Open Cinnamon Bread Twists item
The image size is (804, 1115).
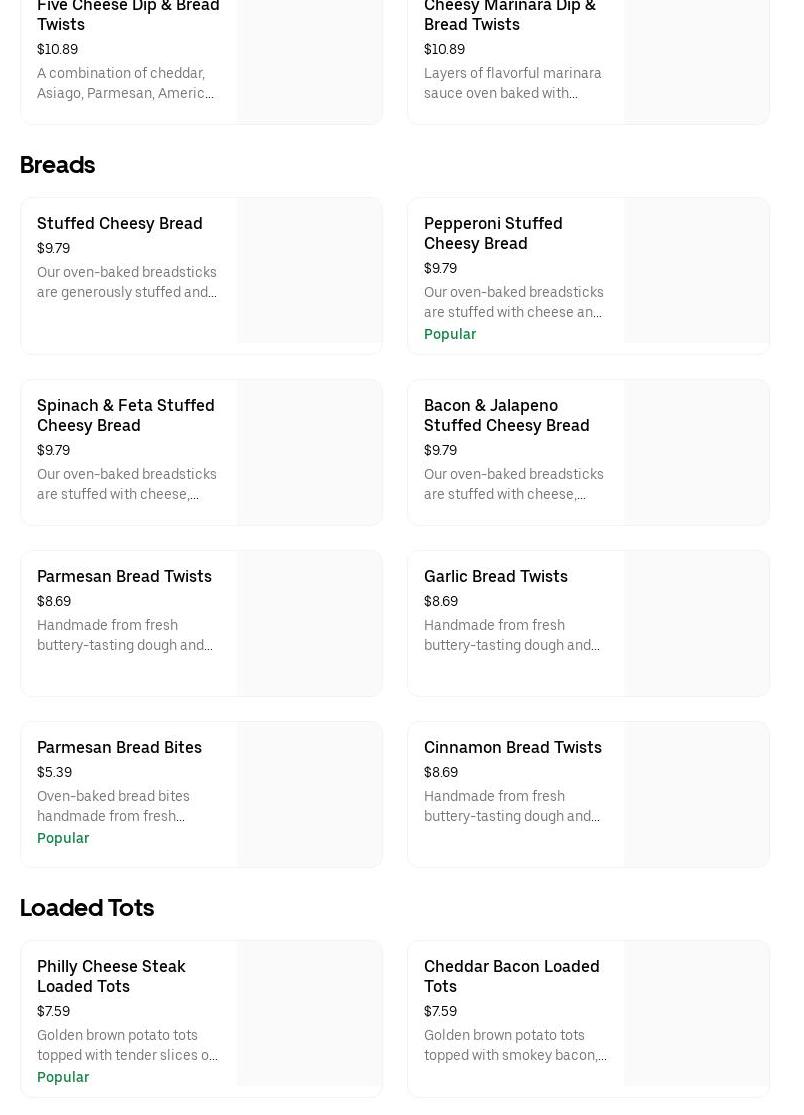point(513,747)
